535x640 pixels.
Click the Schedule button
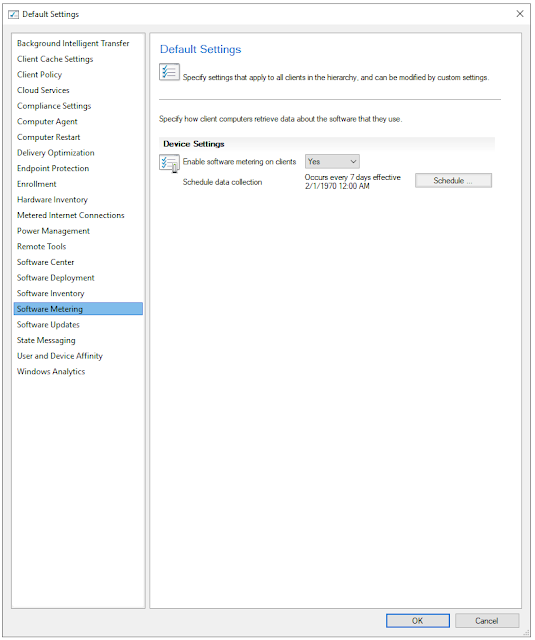click(x=453, y=180)
